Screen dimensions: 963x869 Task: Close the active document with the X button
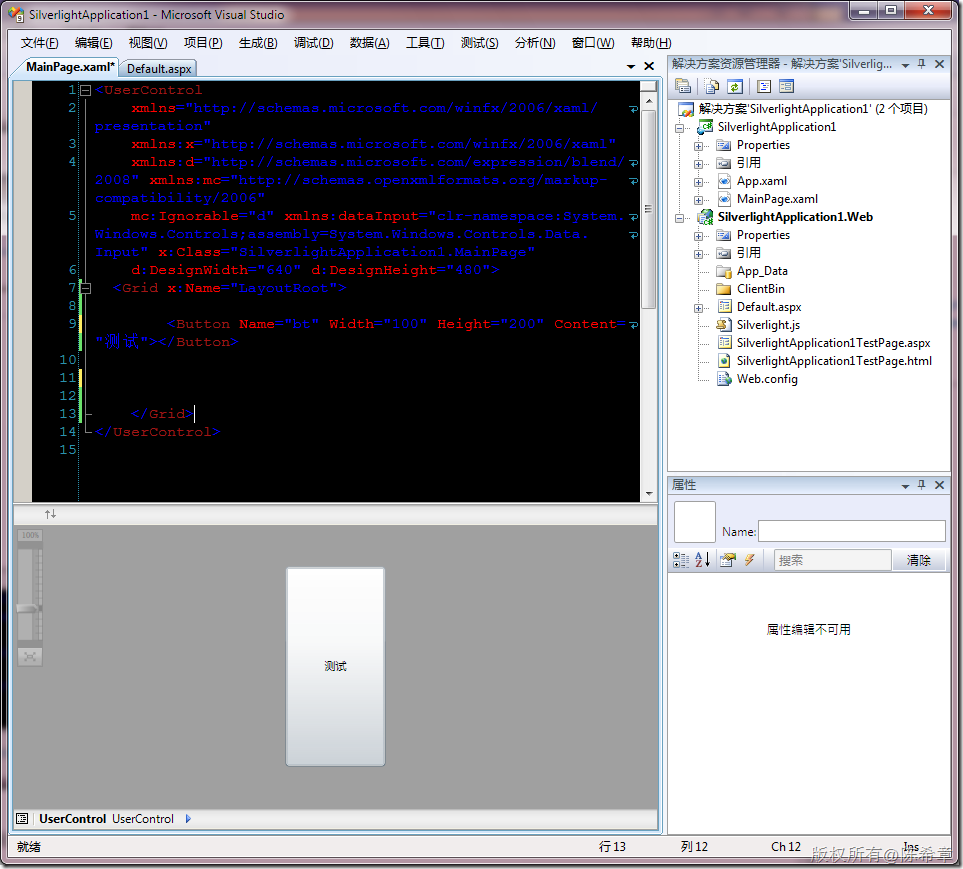pyautogui.click(x=649, y=66)
